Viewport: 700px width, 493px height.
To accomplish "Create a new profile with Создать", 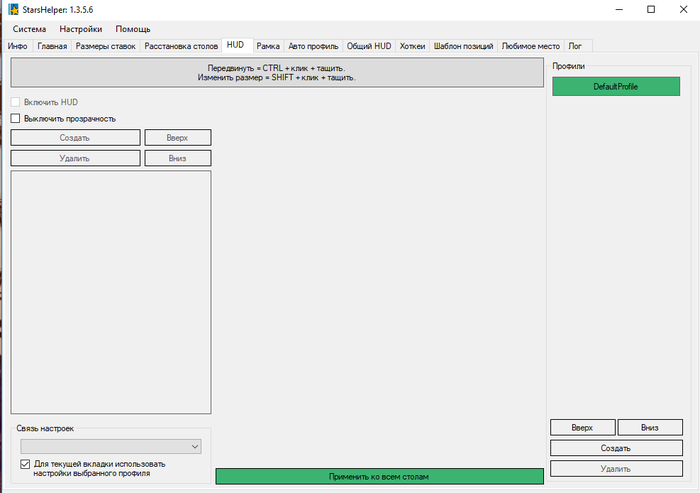I will [616, 448].
